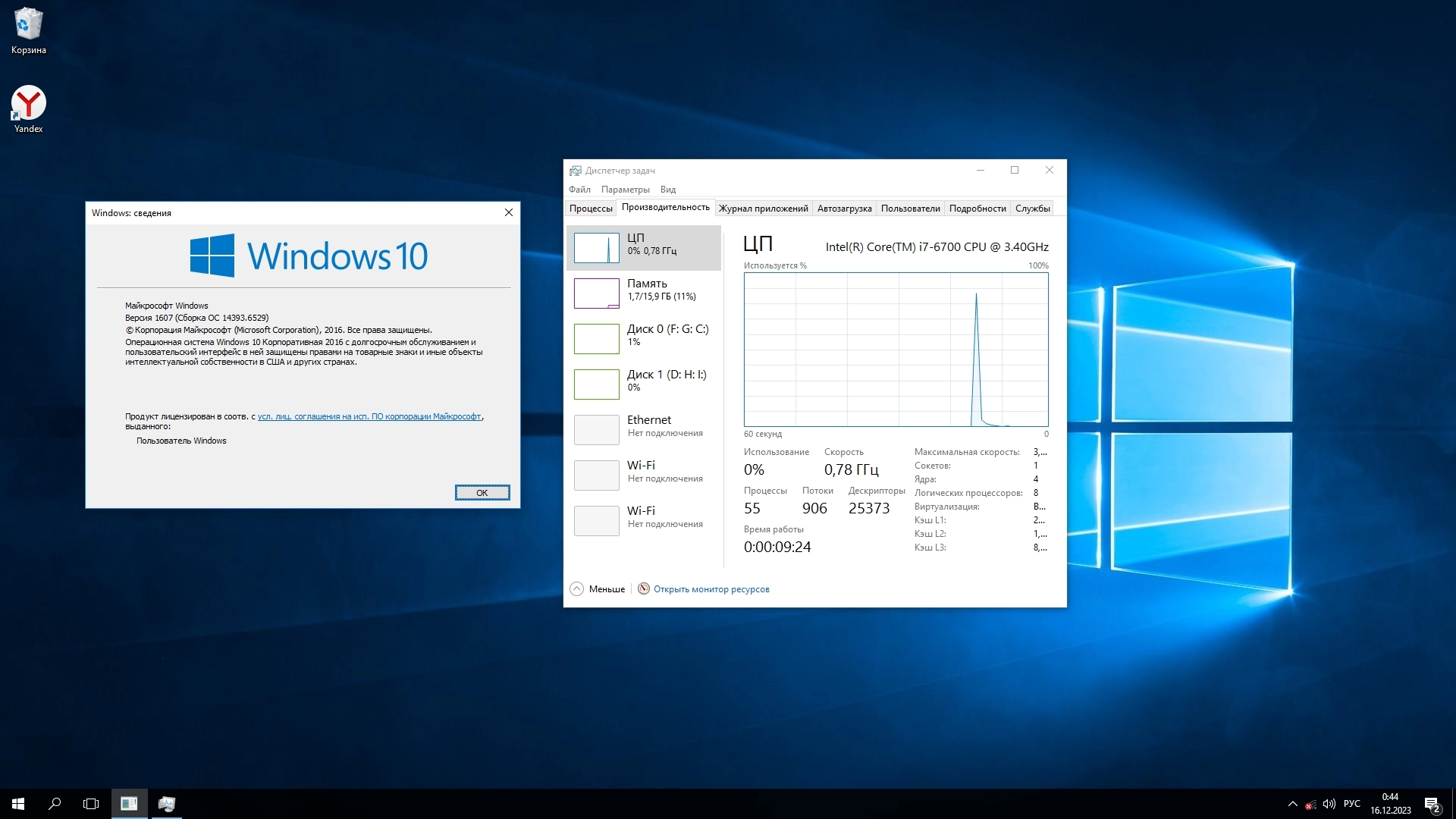Open the Action Center notifications icon
This screenshot has height=819, width=1456.
(x=1432, y=804)
